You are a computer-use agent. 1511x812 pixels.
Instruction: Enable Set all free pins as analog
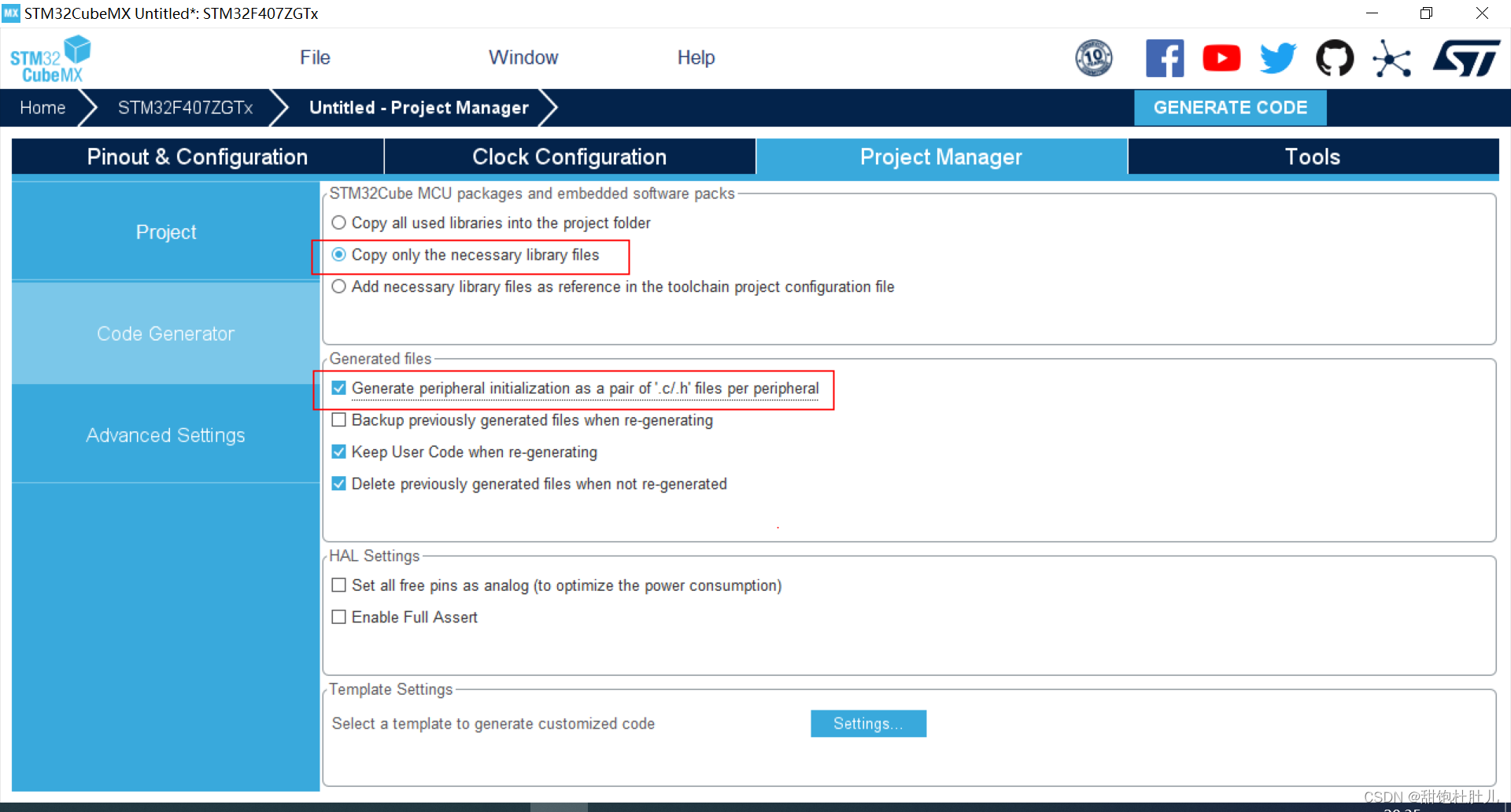pos(338,585)
